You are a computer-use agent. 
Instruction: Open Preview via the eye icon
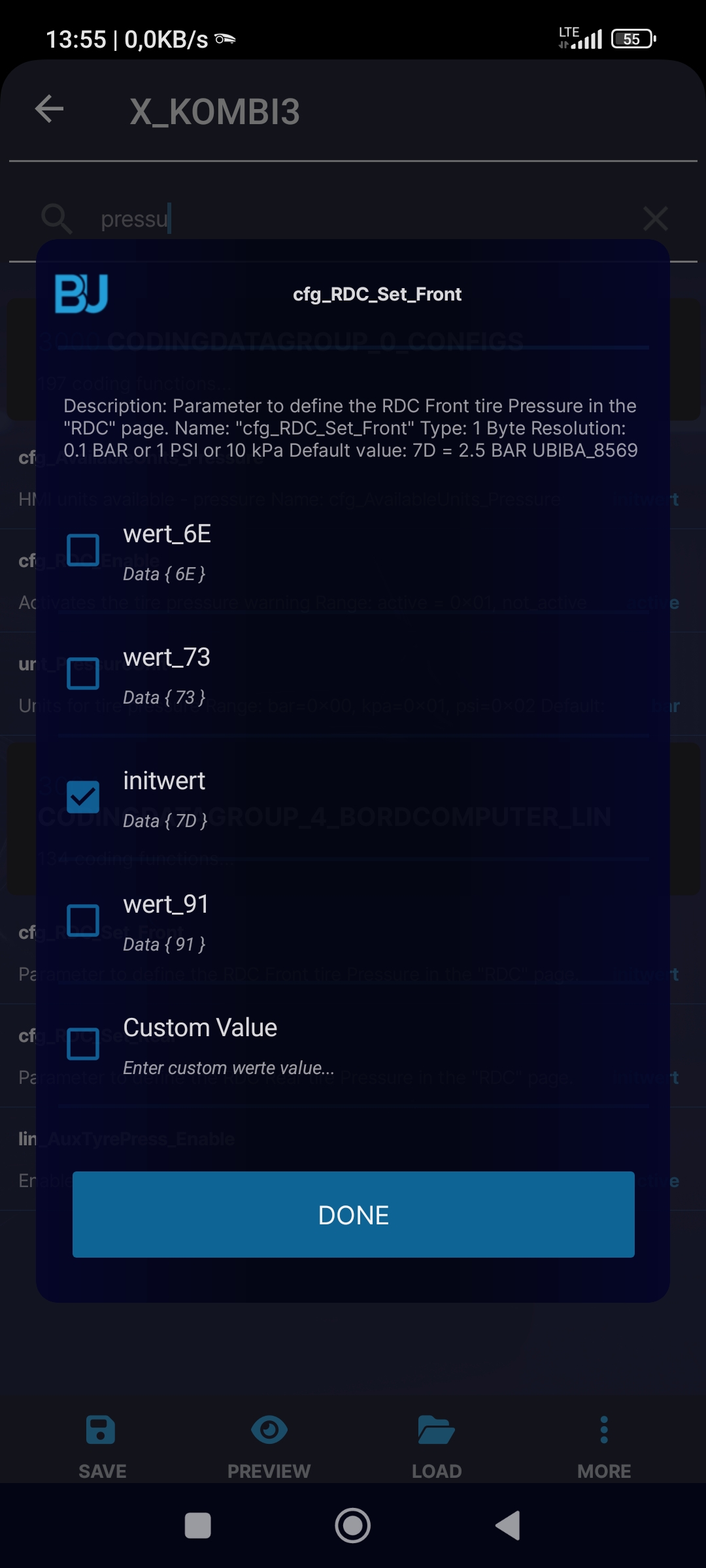coord(269,1430)
